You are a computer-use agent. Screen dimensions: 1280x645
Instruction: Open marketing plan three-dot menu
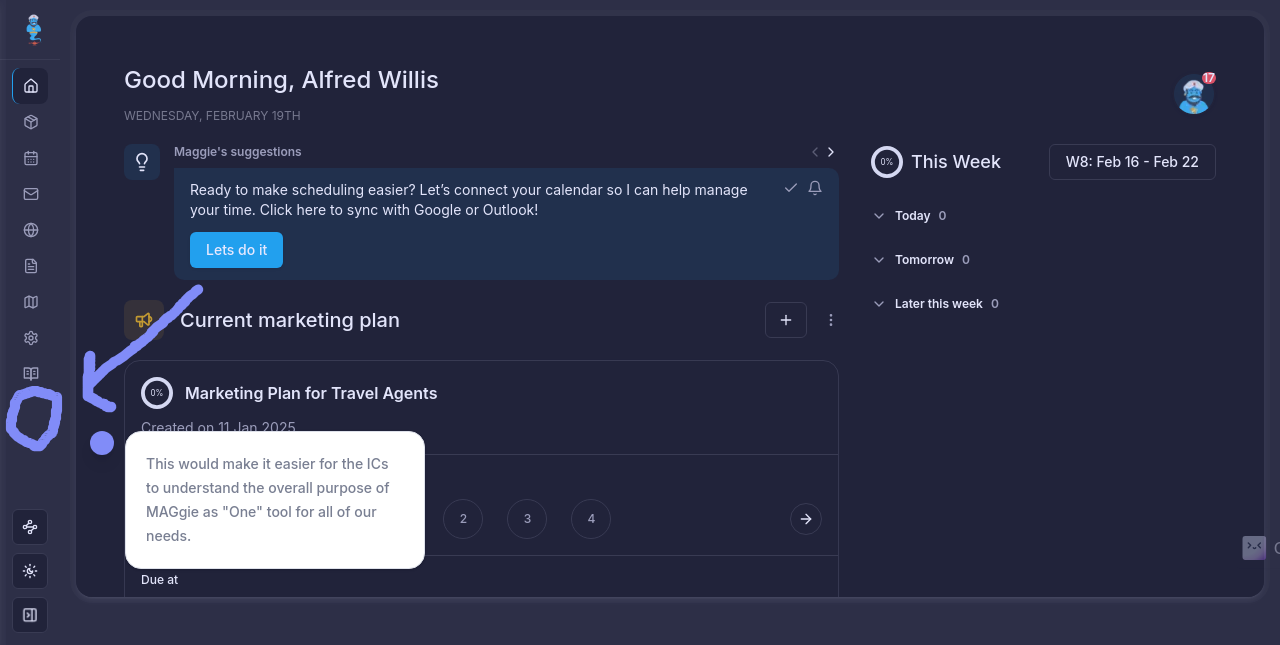pos(831,320)
